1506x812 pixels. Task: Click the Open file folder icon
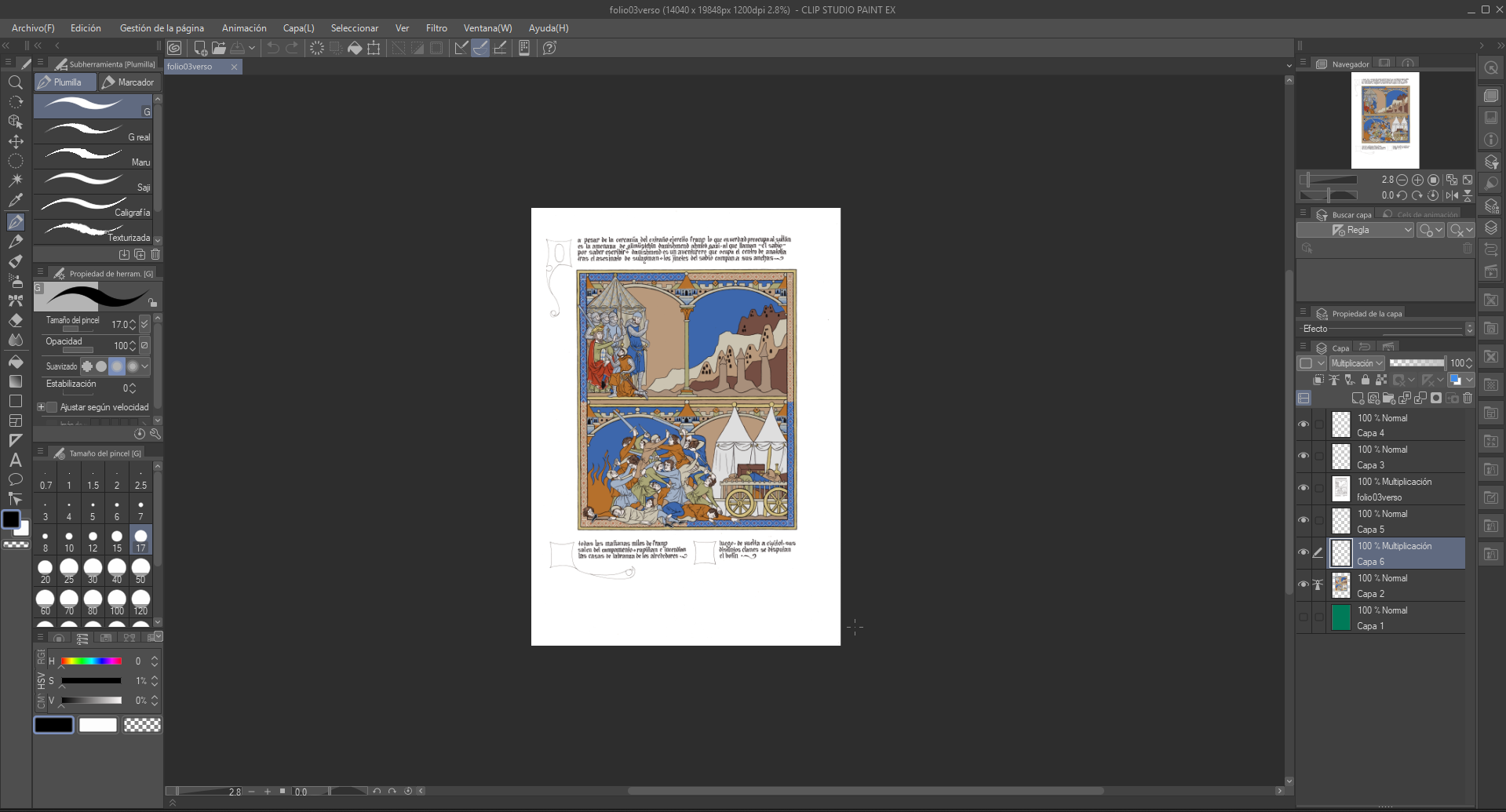click(219, 48)
